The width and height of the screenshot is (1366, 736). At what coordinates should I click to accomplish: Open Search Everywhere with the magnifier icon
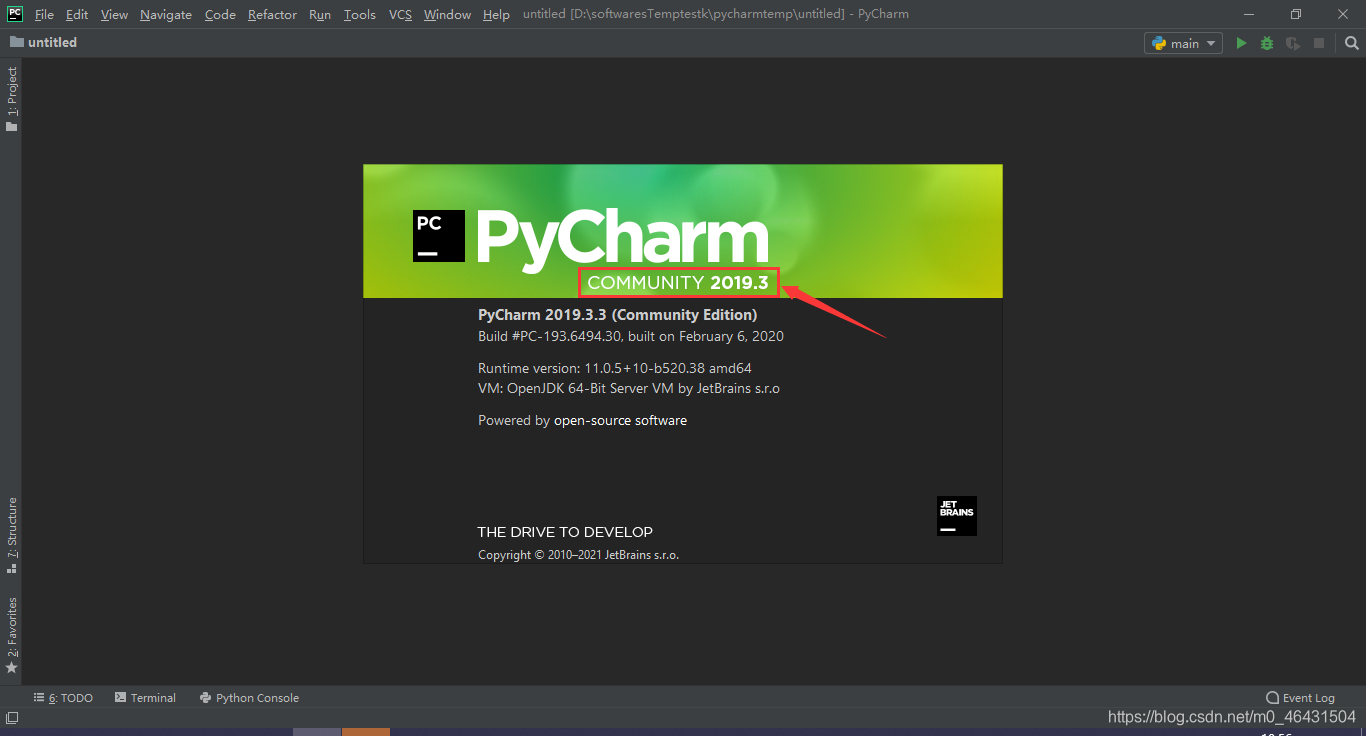1352,43
